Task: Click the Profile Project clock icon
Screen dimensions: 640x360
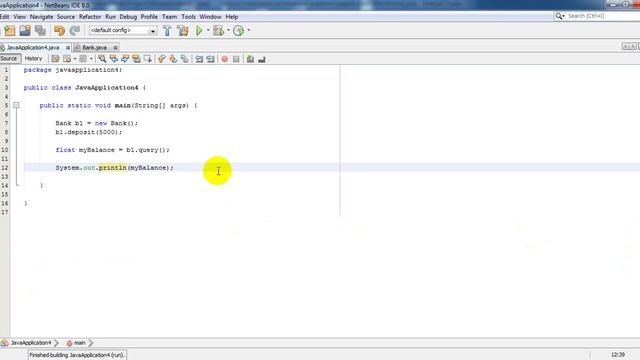Action: [x=239, y=31]
